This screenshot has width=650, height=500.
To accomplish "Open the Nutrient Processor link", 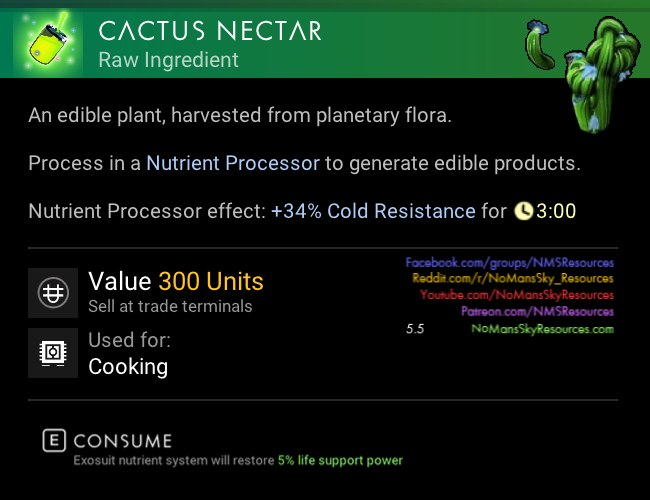I will [x=233, y=163].
